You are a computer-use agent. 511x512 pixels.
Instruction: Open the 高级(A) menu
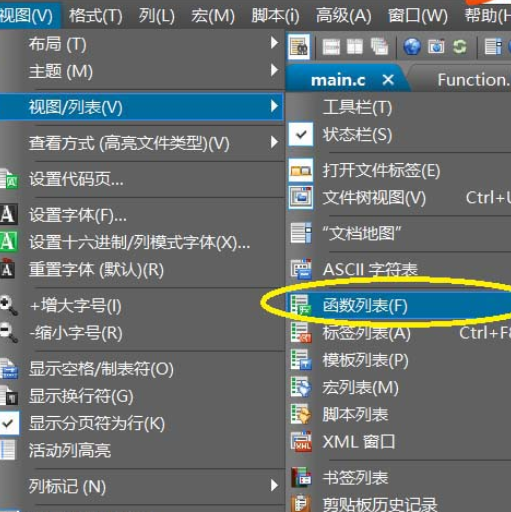tap(344, 15)
